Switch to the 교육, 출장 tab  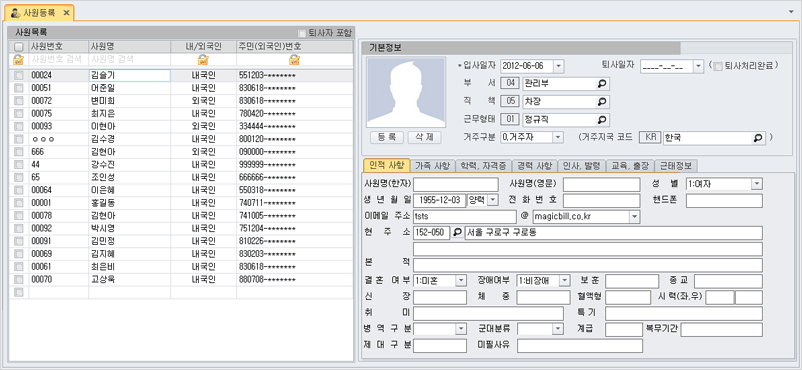pyautogui.click(x=630, y=166)
